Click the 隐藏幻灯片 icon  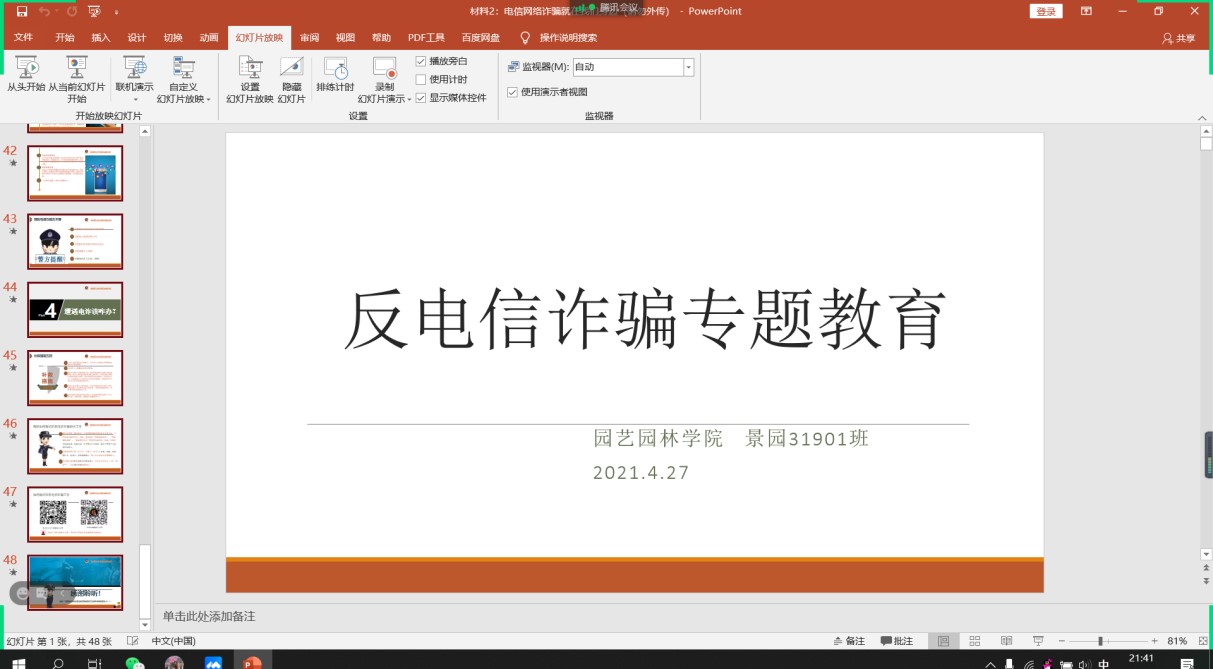coord(291,69)
